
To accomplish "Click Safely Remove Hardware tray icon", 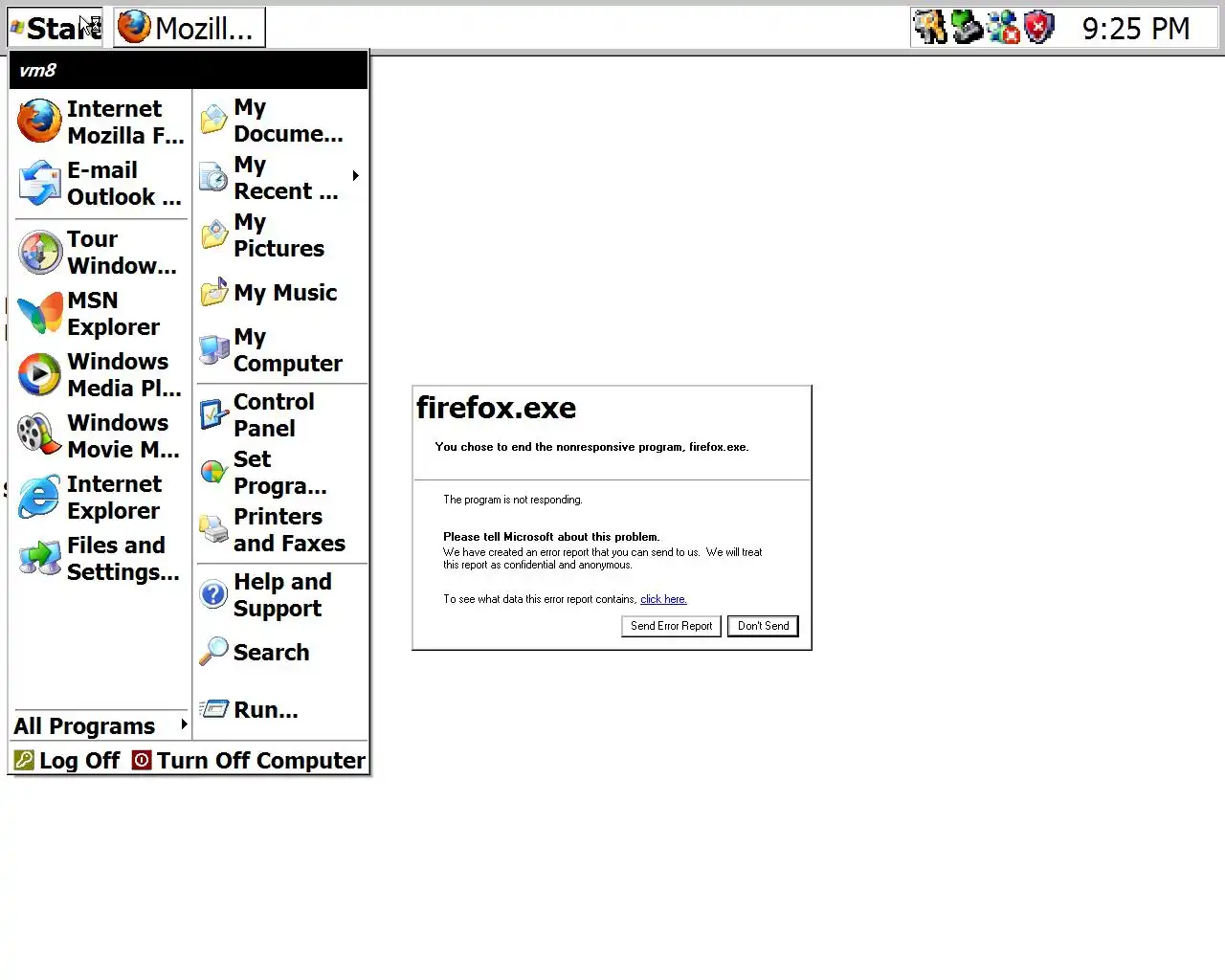I will point(967,28).
